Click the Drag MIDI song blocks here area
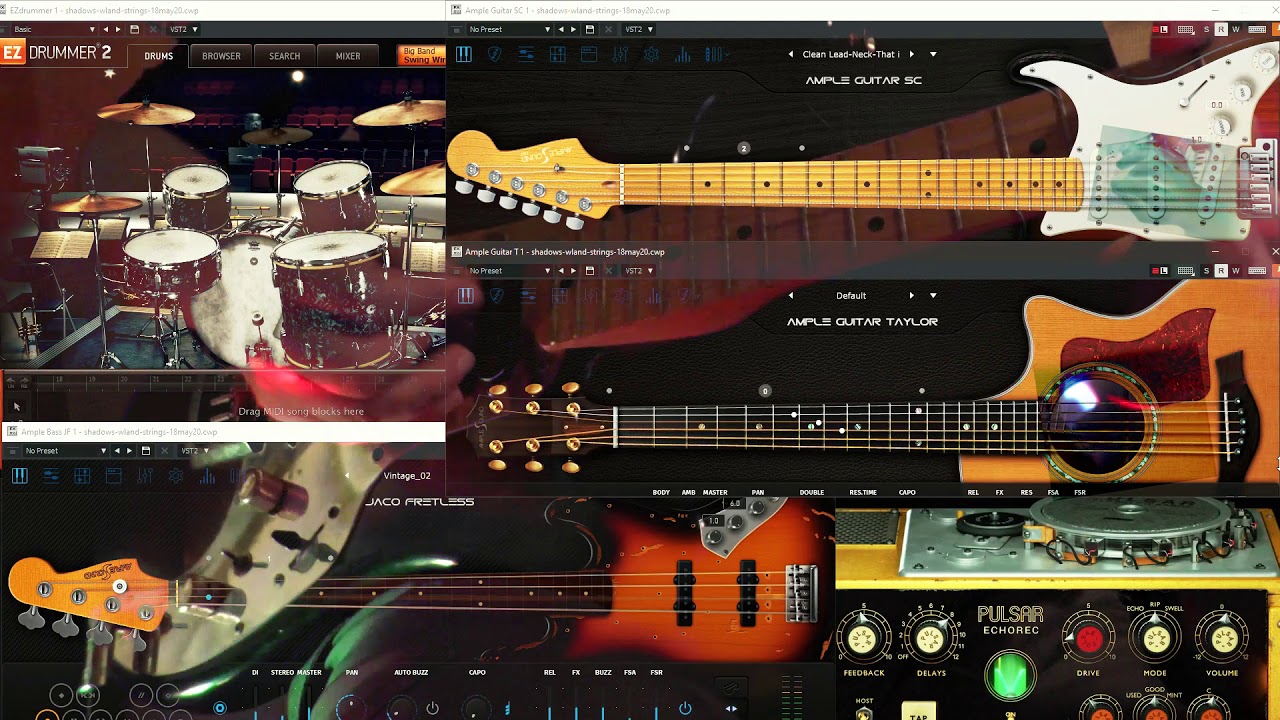This screenshot has width=1280, height=720. click(x=301, y=411)
